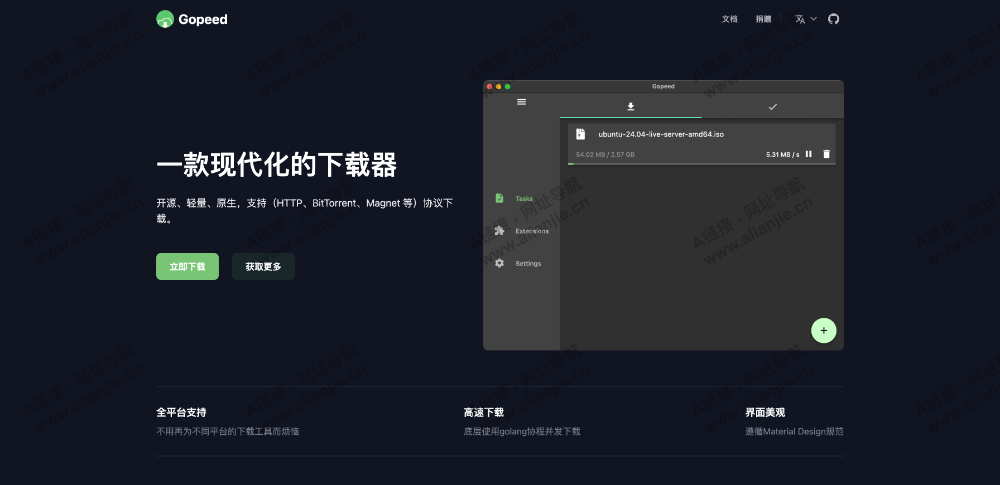This screenshot has height=485, width=1000.
Task: Delete the ubuntu ISO download task
Action: [x=827, y=154]
